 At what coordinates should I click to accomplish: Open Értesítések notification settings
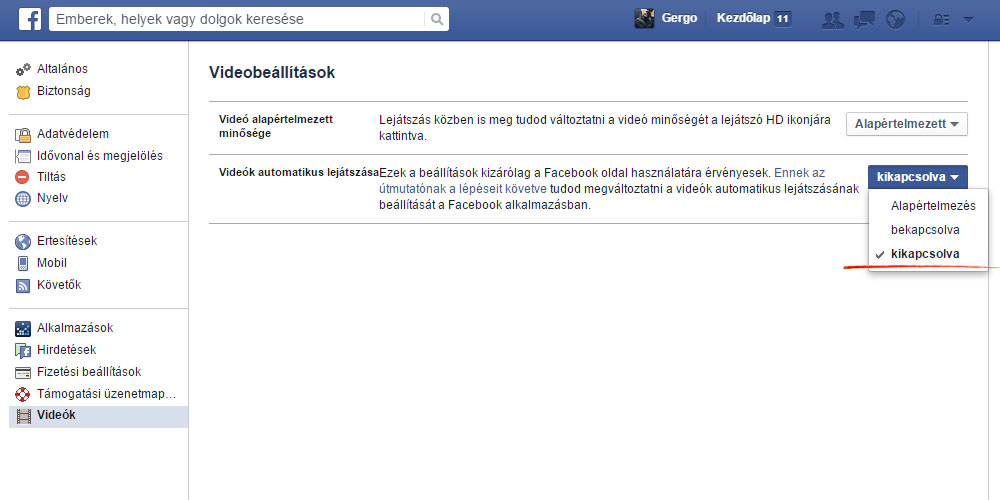pyautogui.click(x=67, y=241)
